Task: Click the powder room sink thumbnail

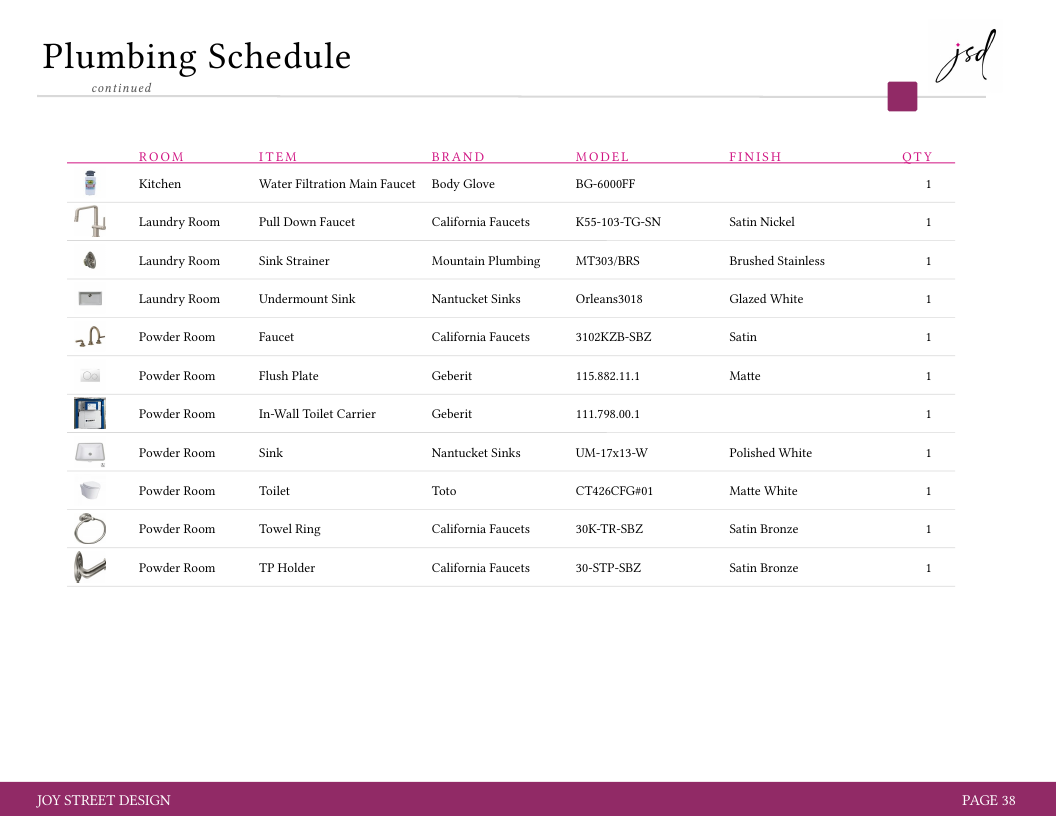Action: coord(90,453)
